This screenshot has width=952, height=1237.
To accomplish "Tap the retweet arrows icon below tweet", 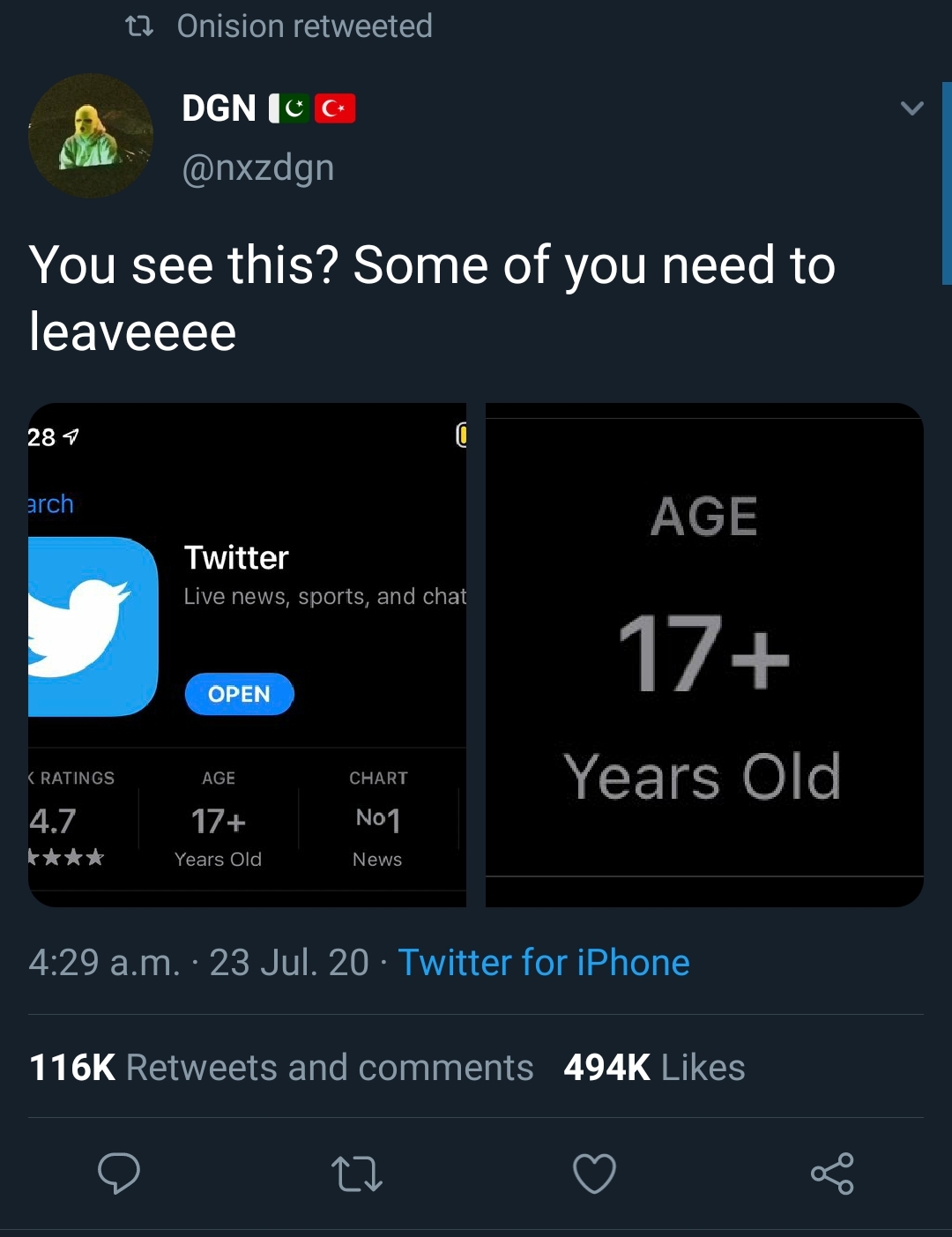I will pos(356,1174).
